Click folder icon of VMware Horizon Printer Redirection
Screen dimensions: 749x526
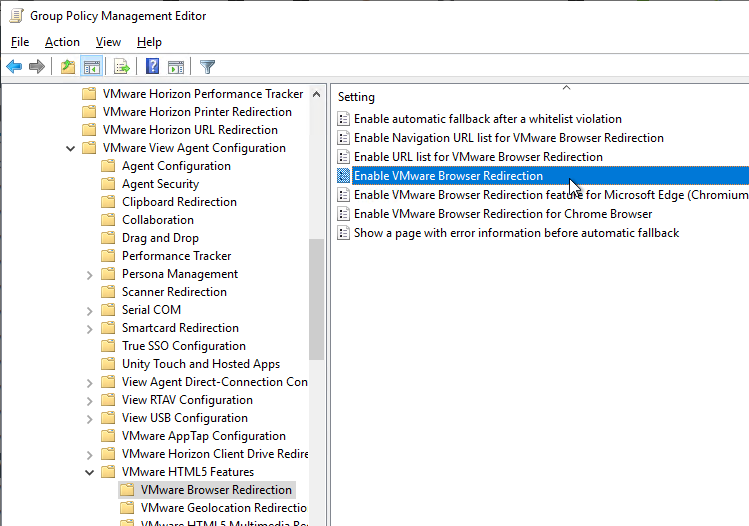89,112
